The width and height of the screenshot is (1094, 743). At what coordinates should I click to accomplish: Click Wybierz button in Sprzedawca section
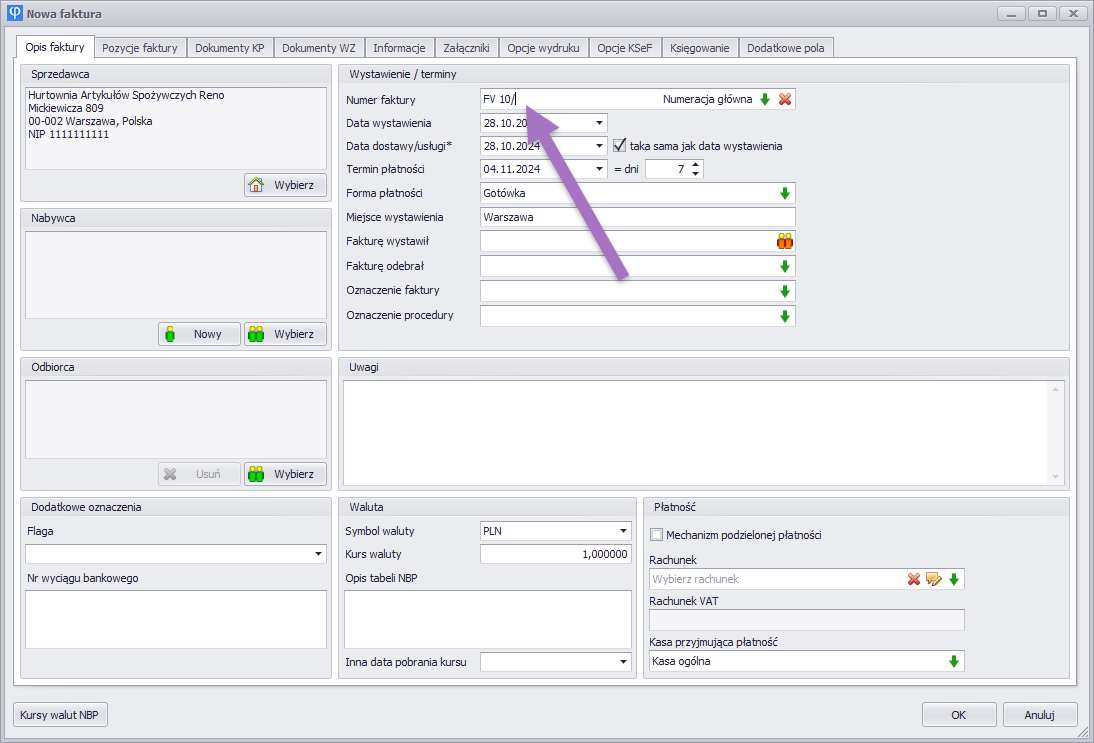tap(285, 185)
